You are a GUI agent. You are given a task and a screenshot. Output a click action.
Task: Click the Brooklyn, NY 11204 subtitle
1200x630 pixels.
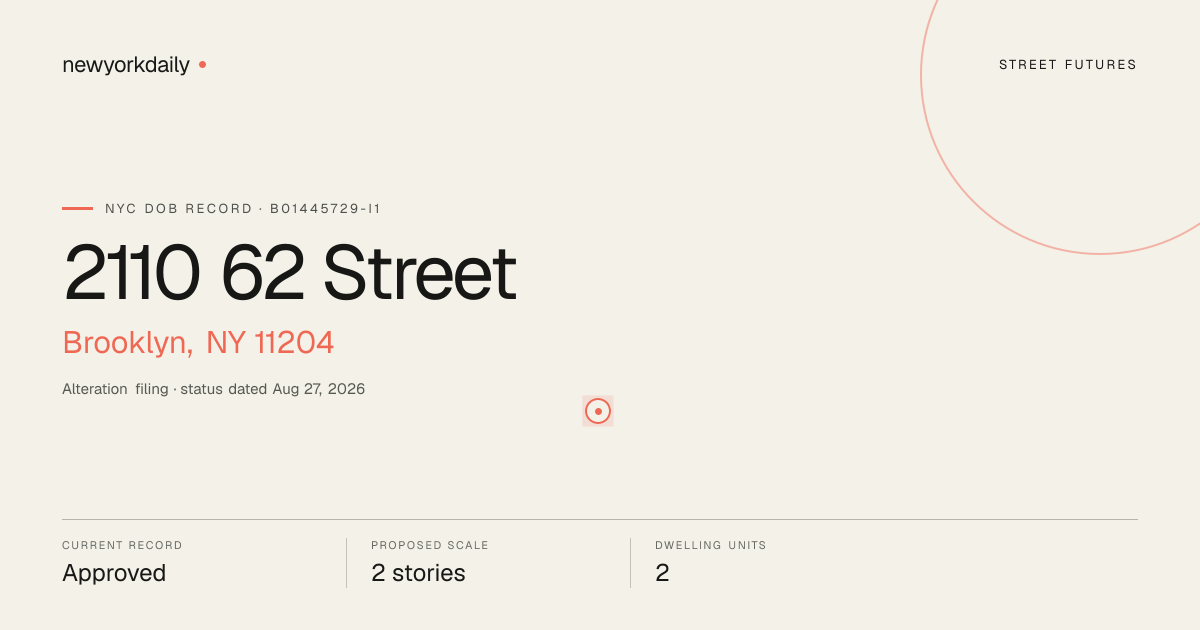tap(198, 343)
